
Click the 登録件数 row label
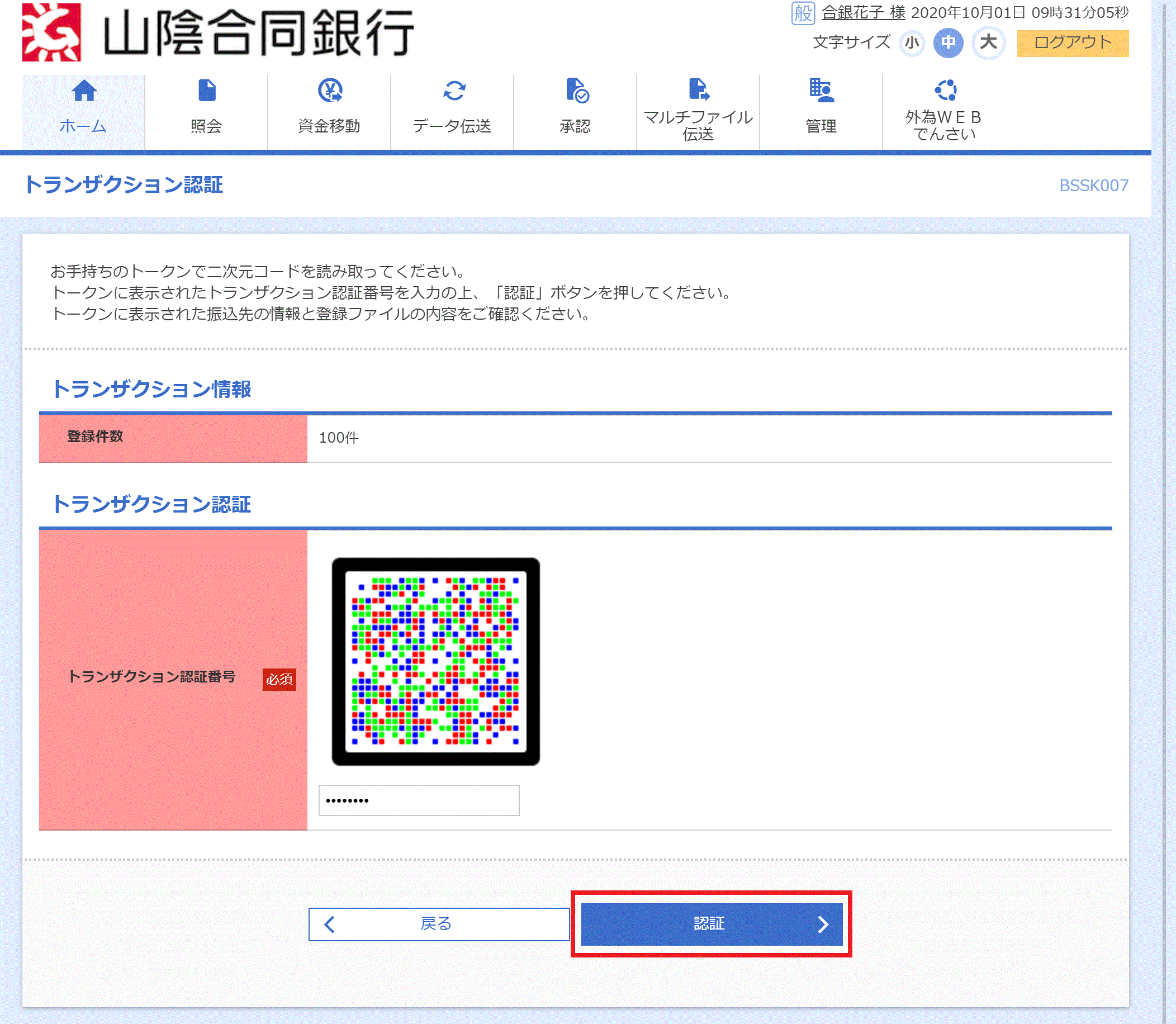(x=96, y=437)
